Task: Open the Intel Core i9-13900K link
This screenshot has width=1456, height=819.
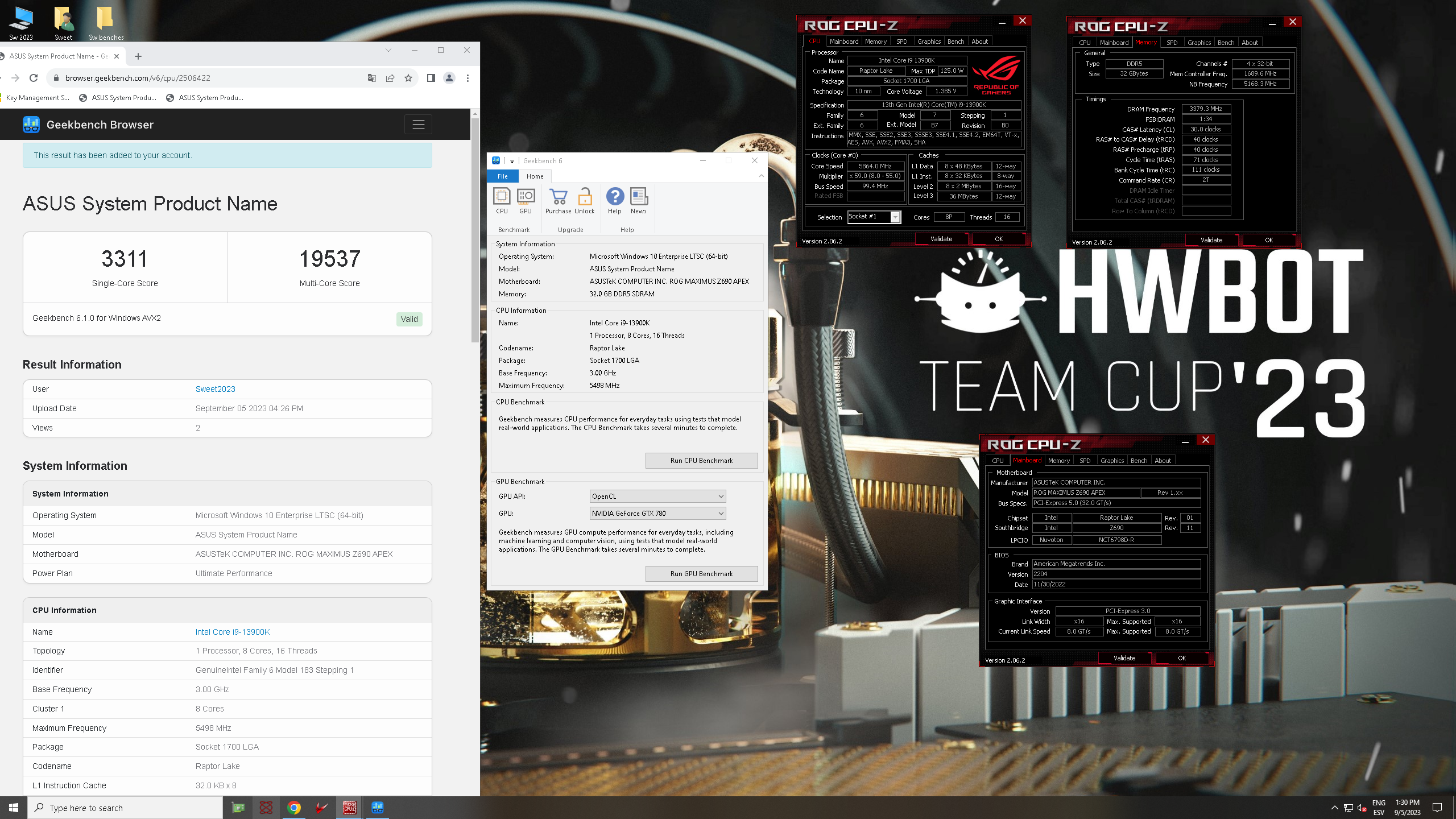Action: point(233,632)
